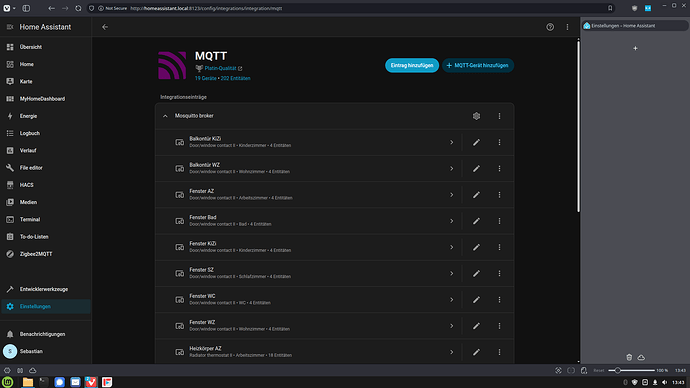Open Mosquitto broker settings gear
Screen dimensions: 690x388
click(476, 116)
